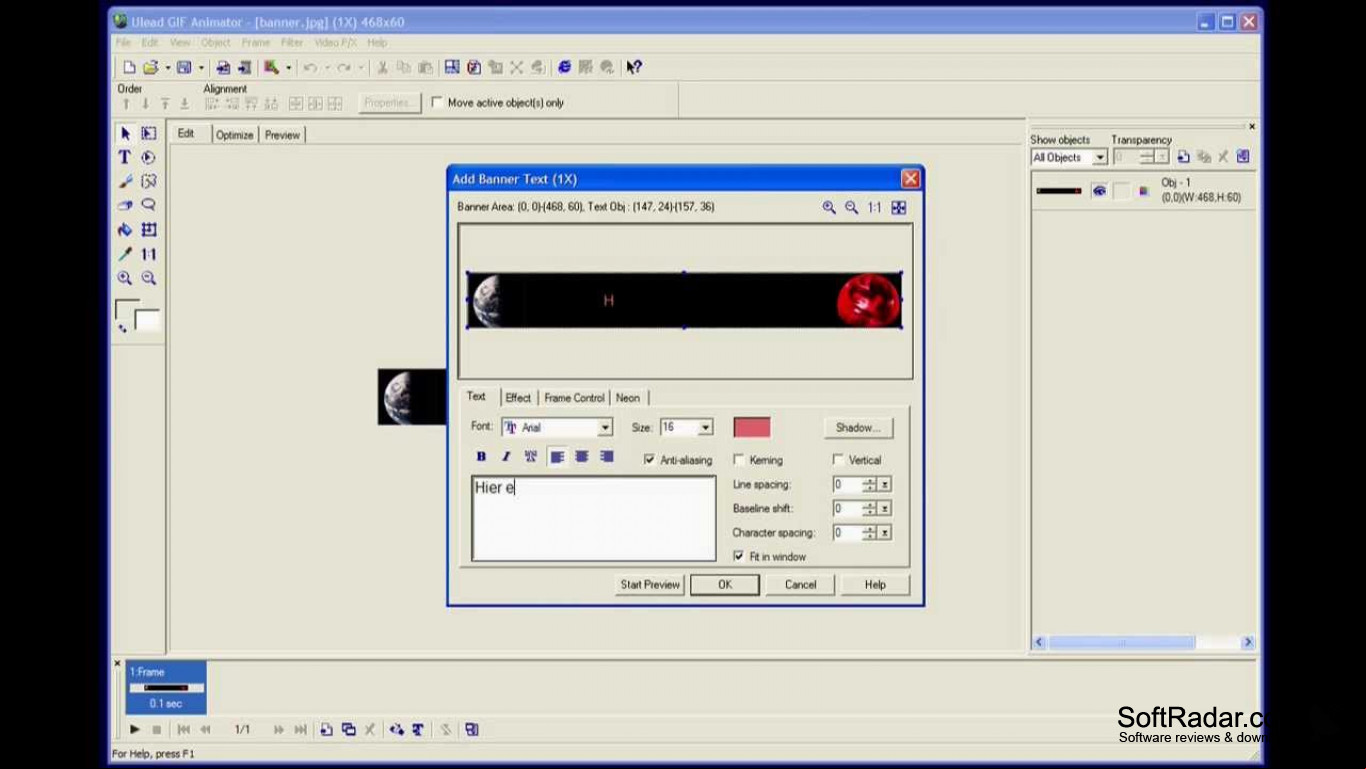The image size is (1366, 769).
Task: Select the Edit tab in main window
Action: click(186, 133)
